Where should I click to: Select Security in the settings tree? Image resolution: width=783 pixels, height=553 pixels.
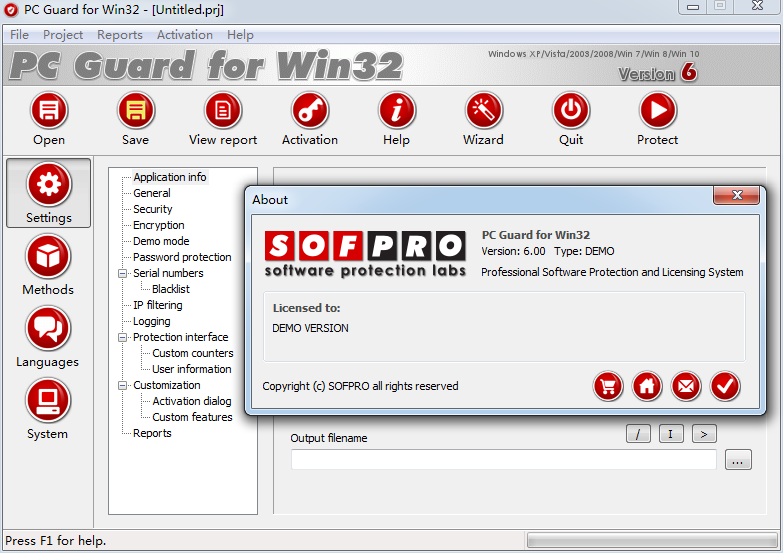coord(153,209)
